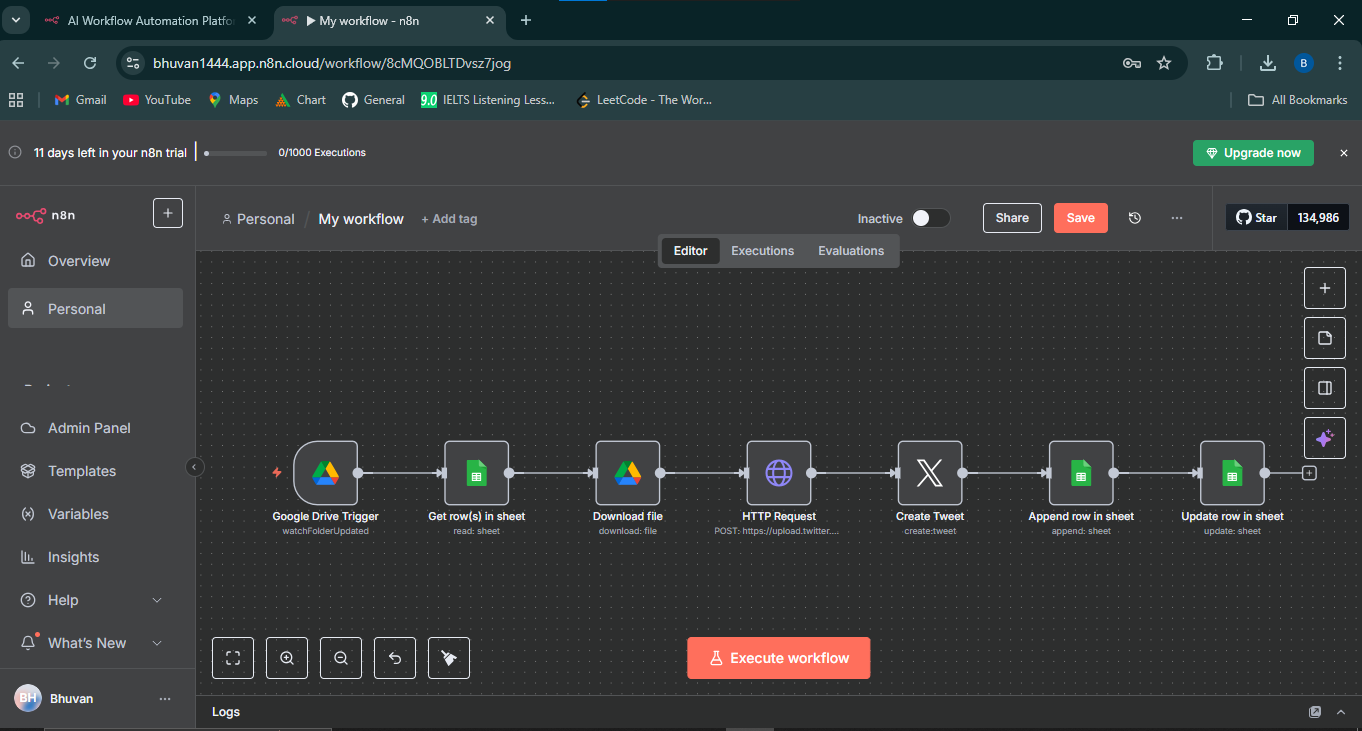Open the node creation panel with the plus icon
Screen dimensions: 1362x731
click(1324, 288)
